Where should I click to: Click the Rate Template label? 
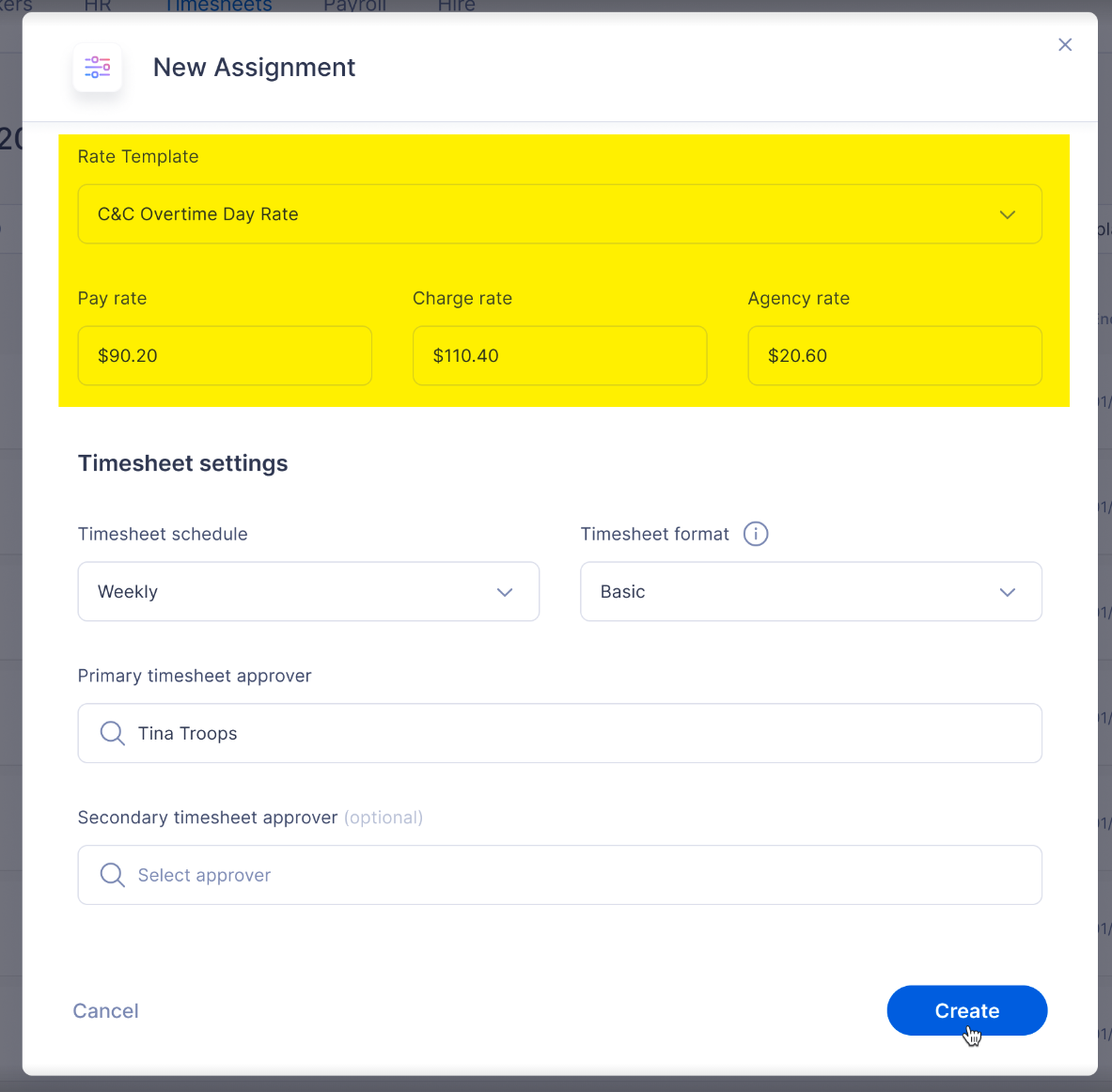click(138, 157)
